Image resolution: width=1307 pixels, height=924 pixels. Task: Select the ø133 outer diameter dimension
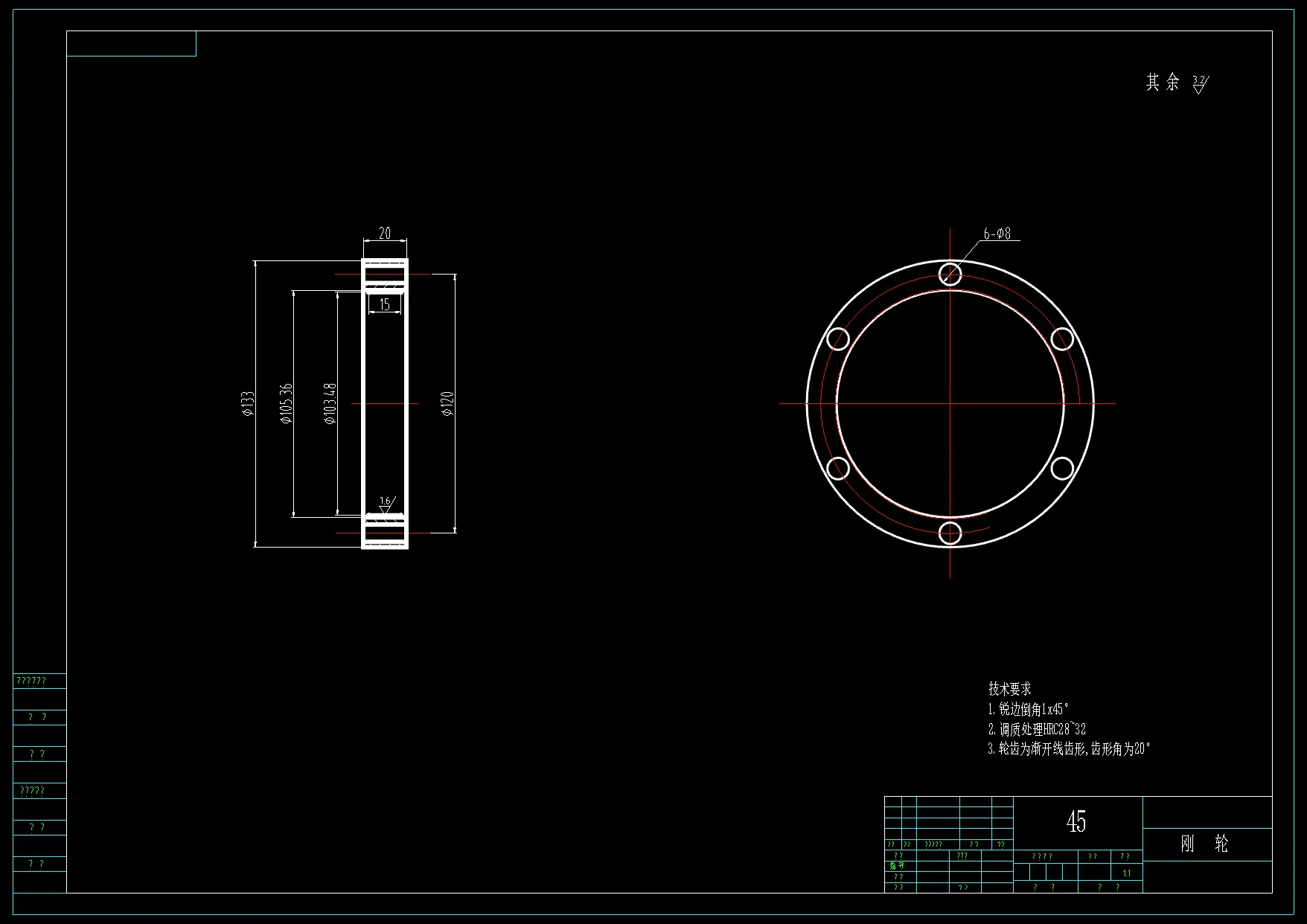tap(248, 403)
